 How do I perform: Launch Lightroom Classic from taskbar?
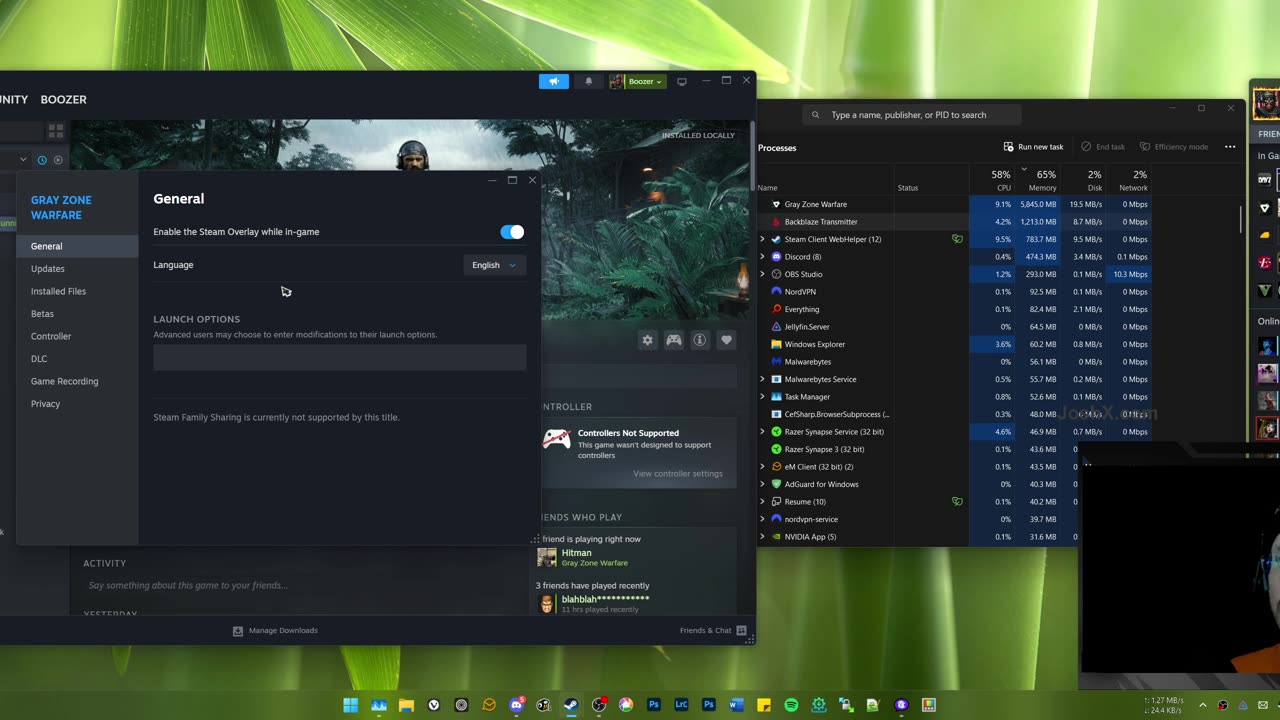(x=681, y=705)
